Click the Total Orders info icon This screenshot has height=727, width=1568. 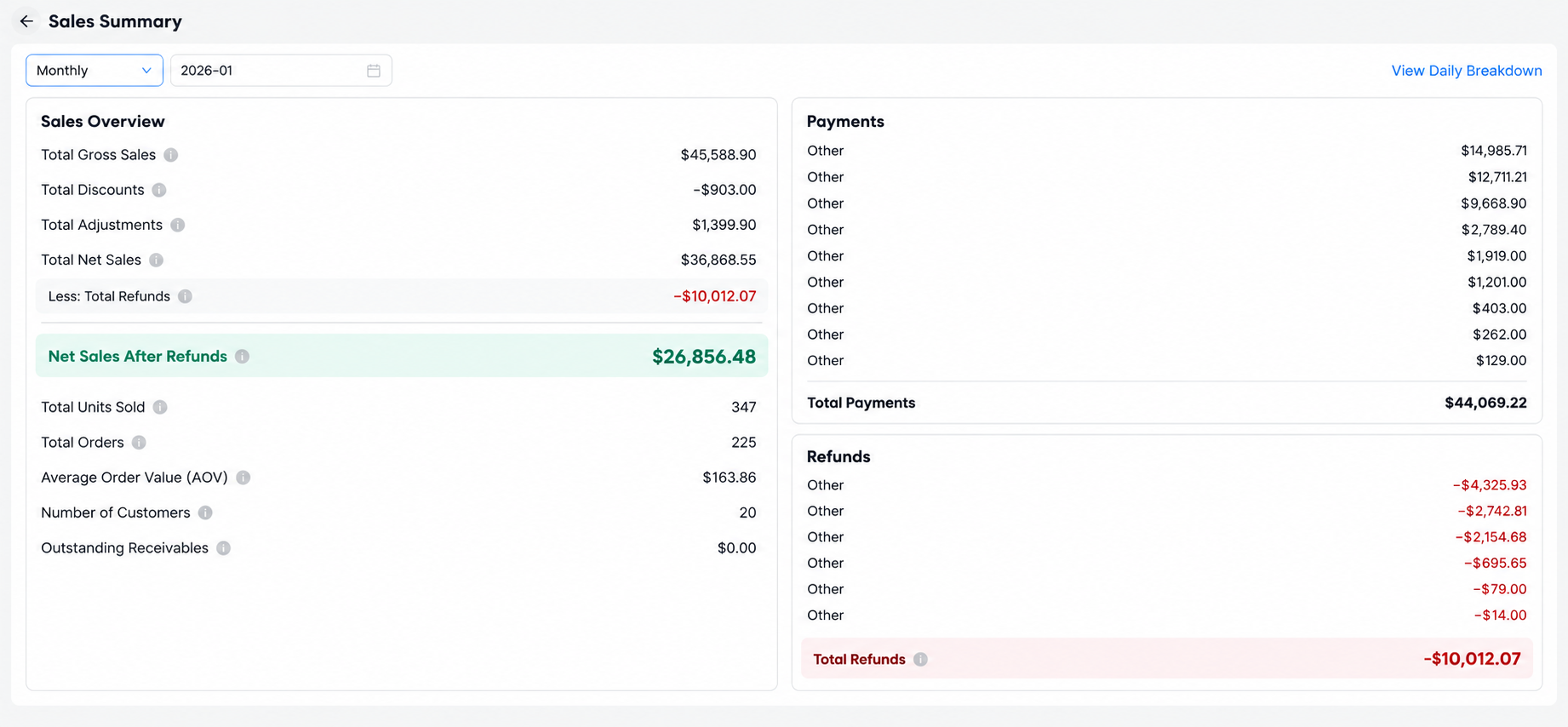pos(139,443)
